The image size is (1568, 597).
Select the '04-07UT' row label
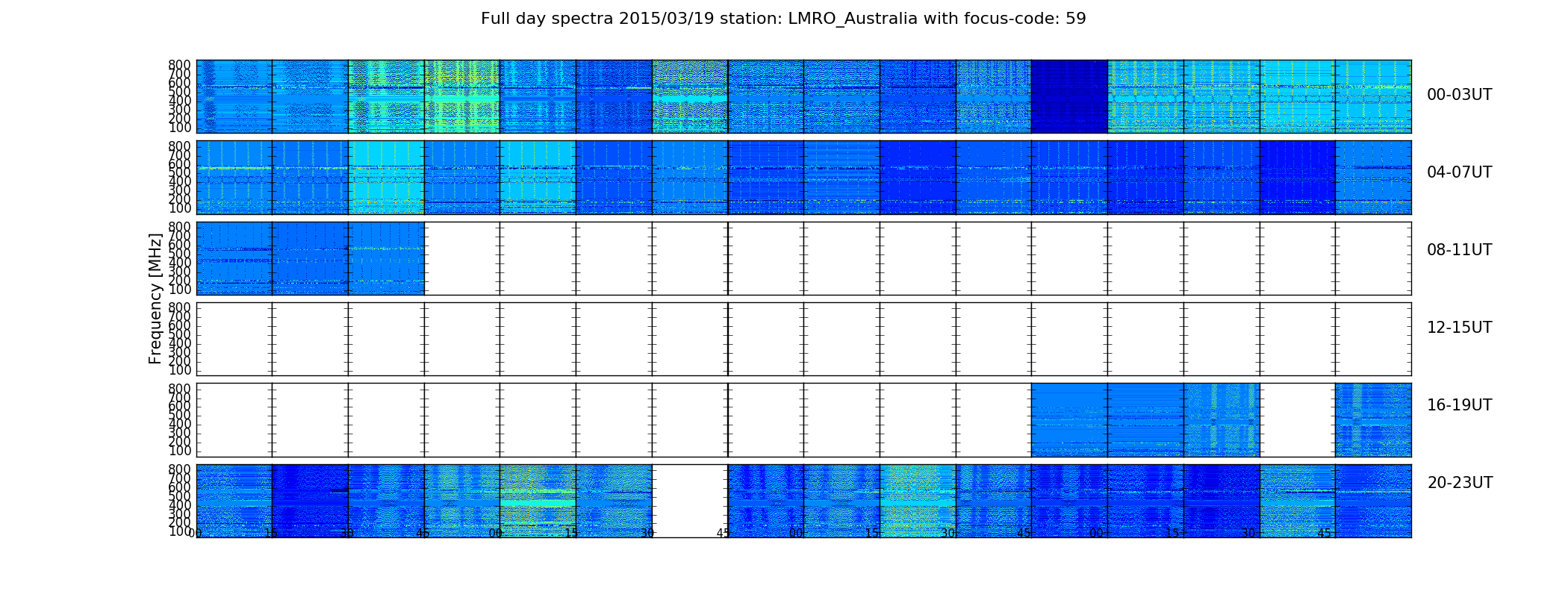click(1459, 172)
